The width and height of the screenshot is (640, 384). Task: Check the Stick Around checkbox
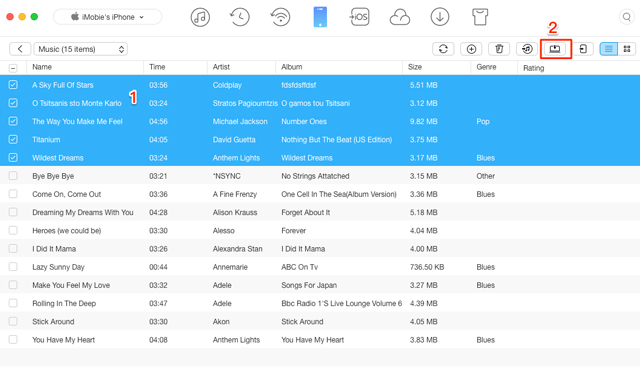point(13,321)
